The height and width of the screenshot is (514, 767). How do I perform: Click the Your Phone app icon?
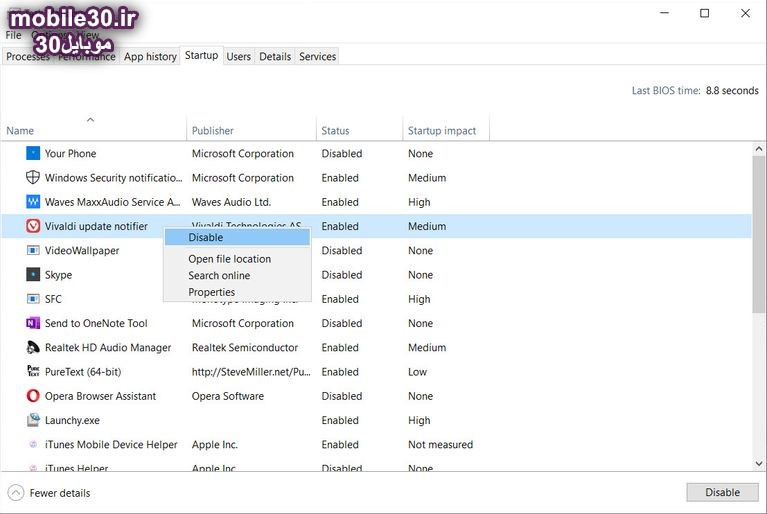point(33,154)
